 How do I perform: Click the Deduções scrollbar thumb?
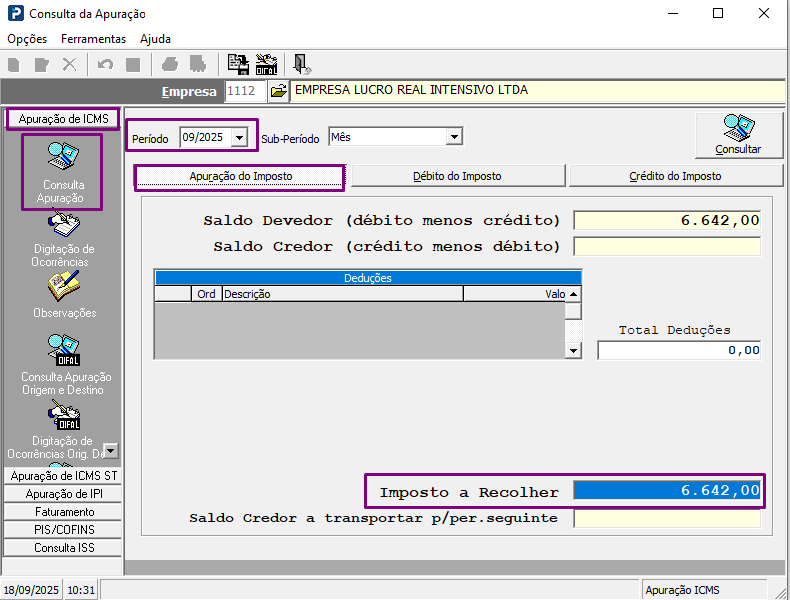(573, 311)
